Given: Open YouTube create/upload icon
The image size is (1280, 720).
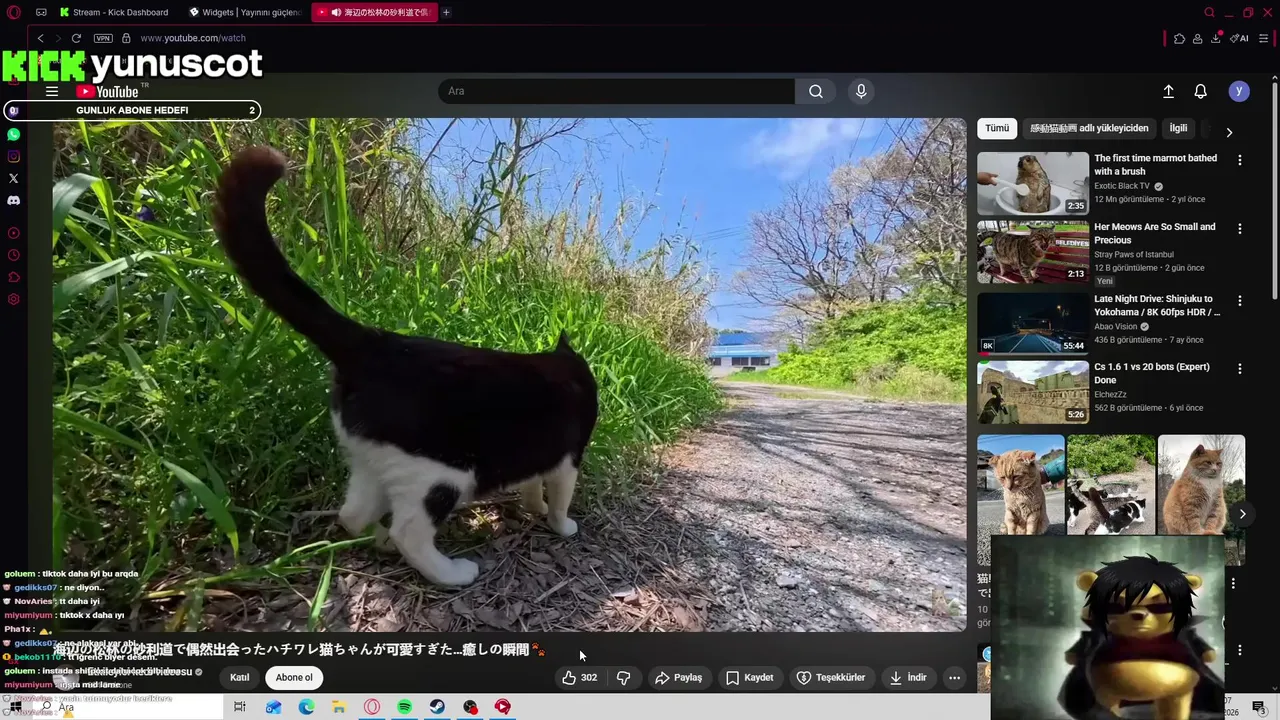Looking at the screenshot, I should tap(1168, 91).
